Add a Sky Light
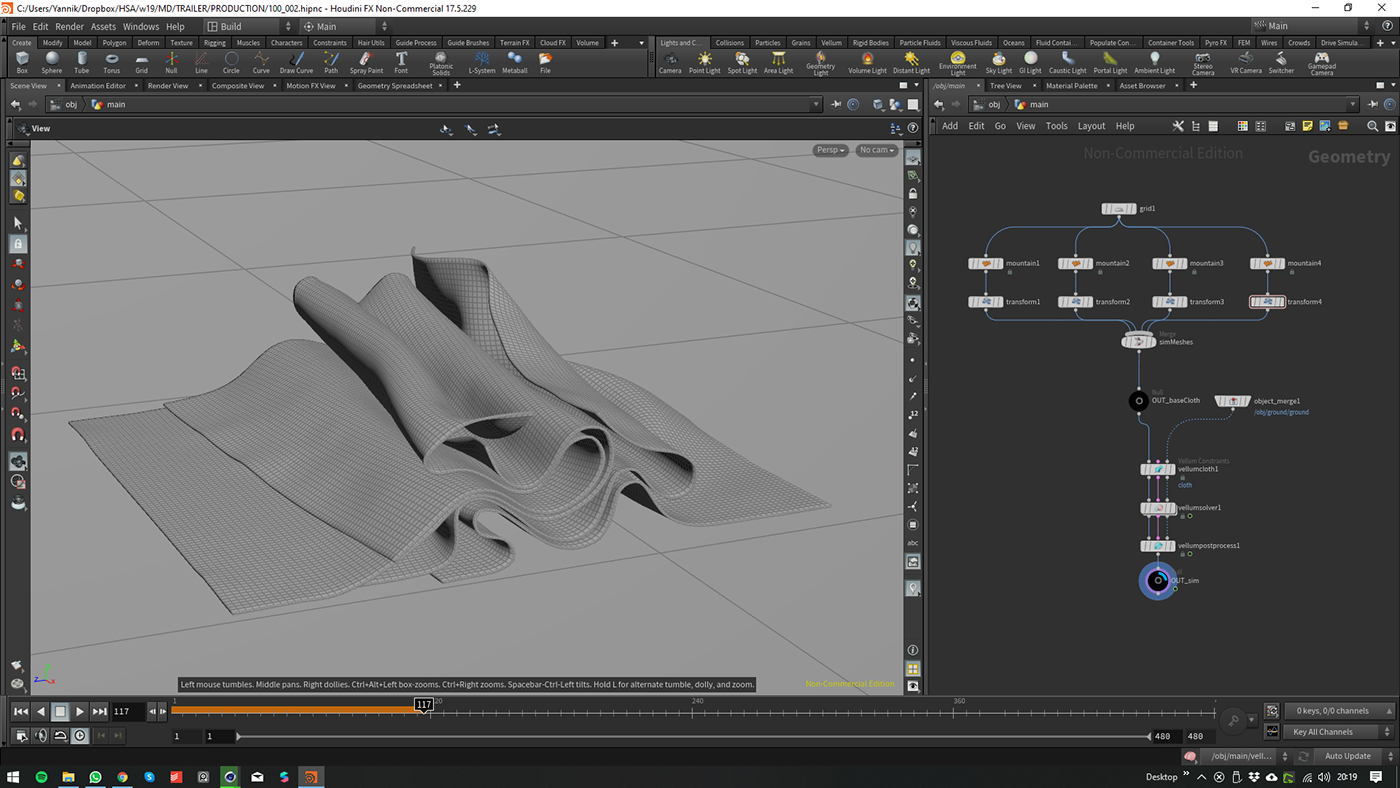This screenshot has height=788, width=1400. tap(998, 63)
